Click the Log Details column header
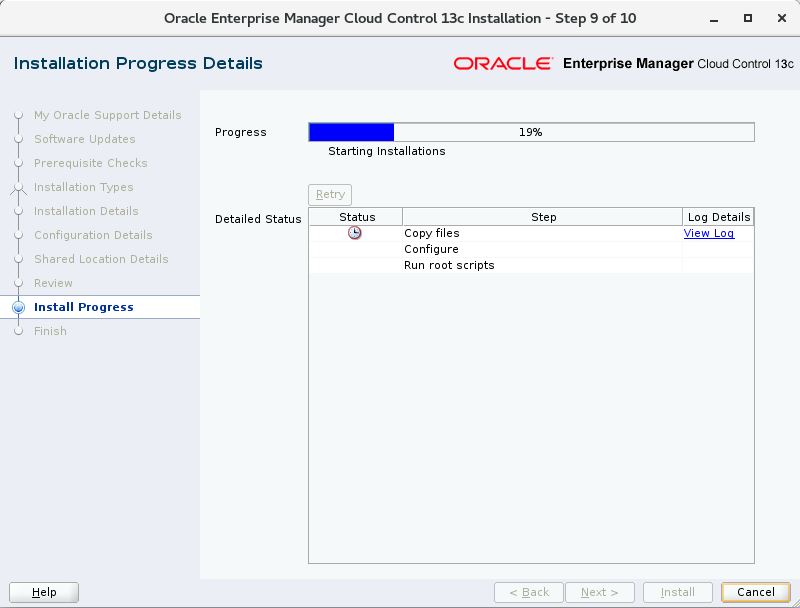 718,217
